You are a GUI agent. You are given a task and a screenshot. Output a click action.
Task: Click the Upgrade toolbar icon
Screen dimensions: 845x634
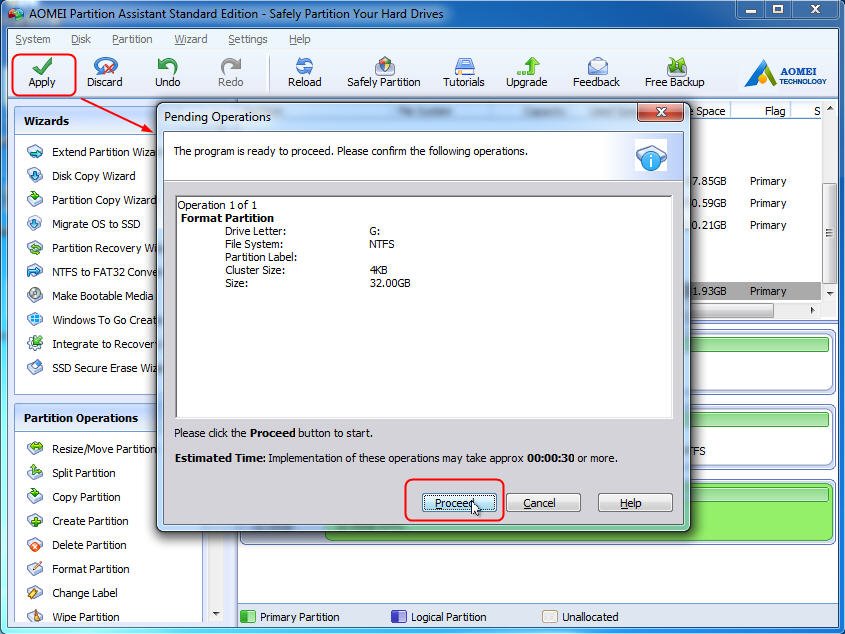(x=527, y=73)
